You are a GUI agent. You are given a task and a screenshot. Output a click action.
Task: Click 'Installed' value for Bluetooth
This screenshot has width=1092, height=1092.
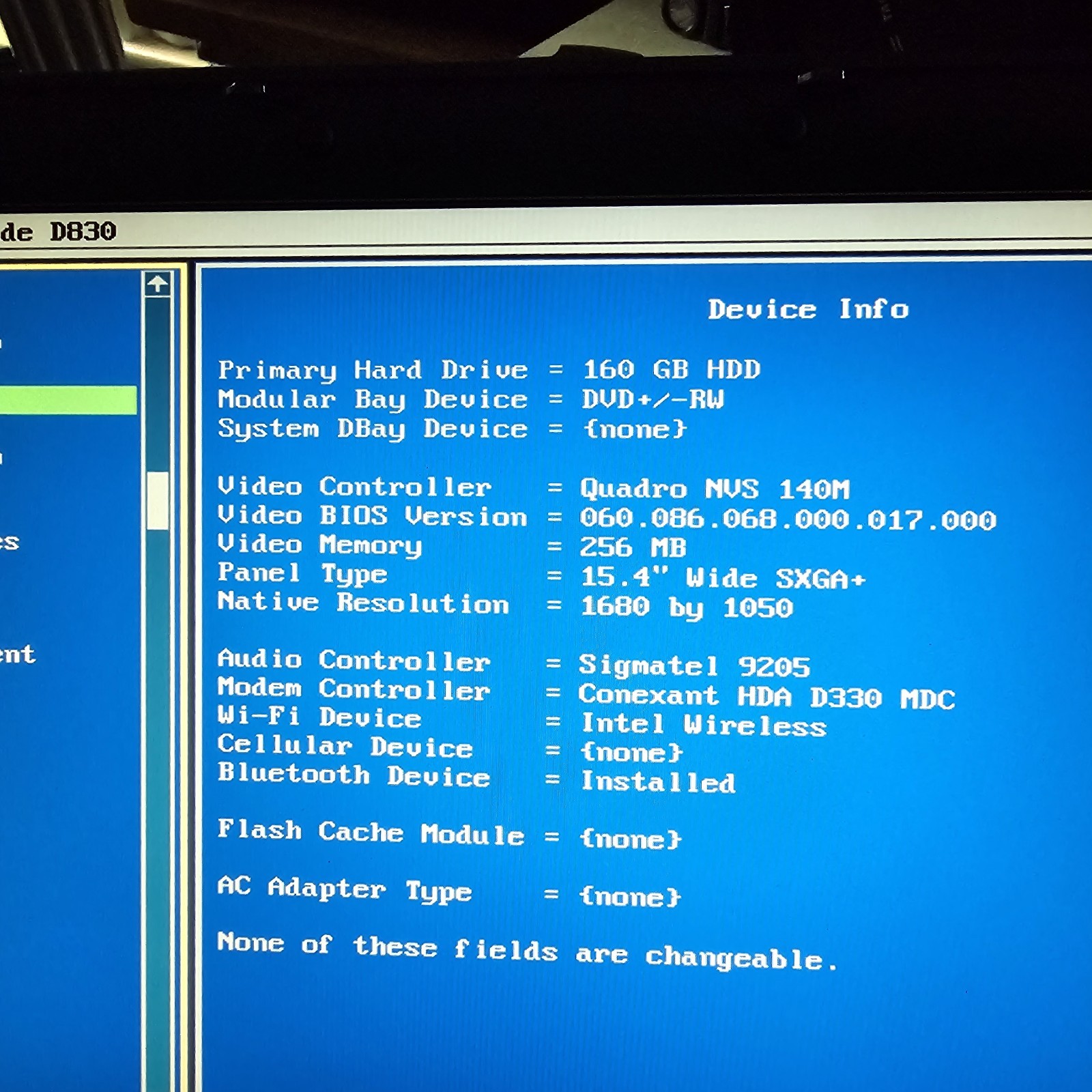pyautogui.click(x=658, y=782)
